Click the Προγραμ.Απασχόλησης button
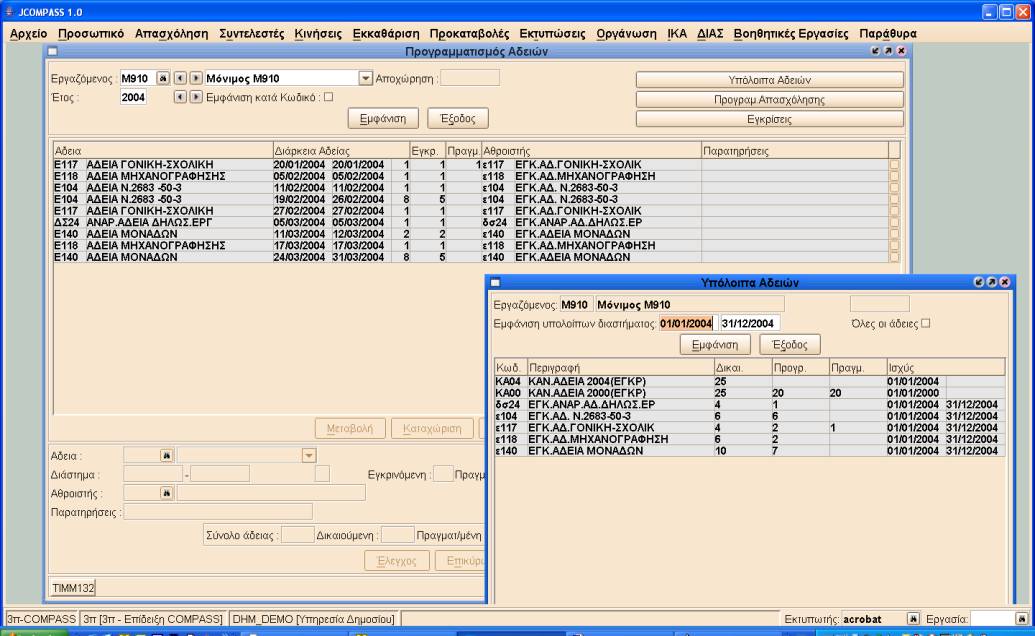The image size is (1035, 636). (x=770, y=100)
